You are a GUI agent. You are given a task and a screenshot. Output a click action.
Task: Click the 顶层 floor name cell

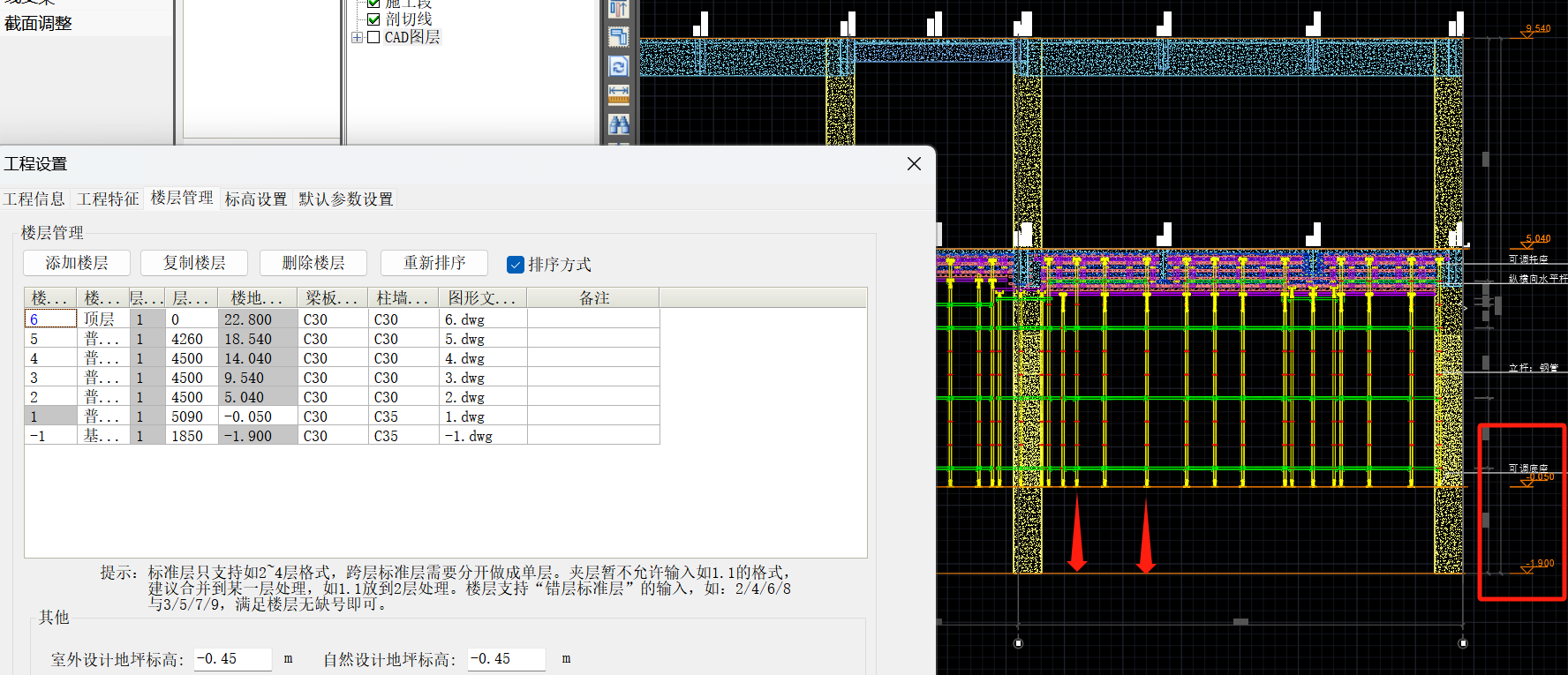pyautogui.click(x=102, y=319)
